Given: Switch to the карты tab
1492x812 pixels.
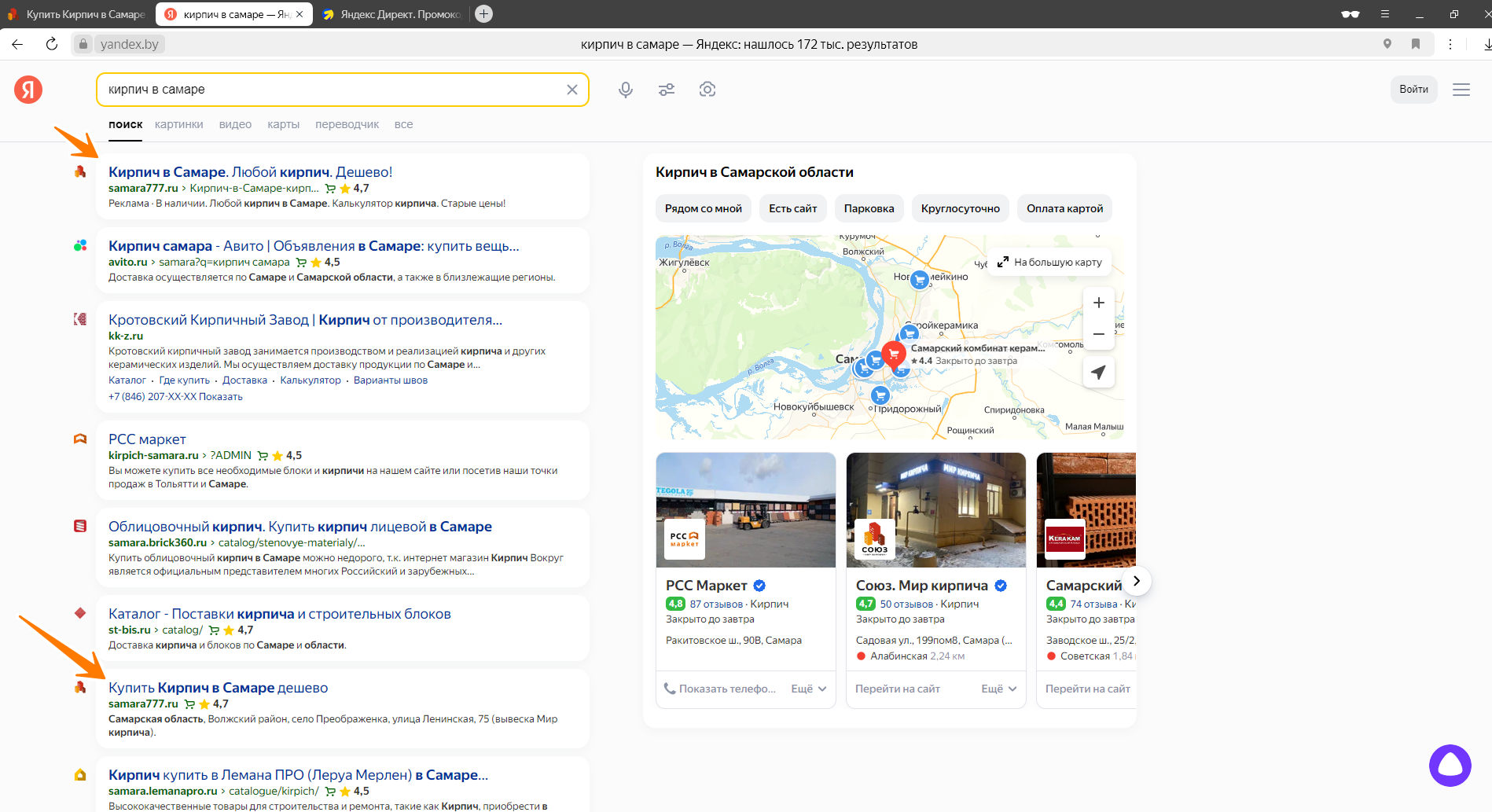Looking at the screenshot, I should (x=283, y=124).
